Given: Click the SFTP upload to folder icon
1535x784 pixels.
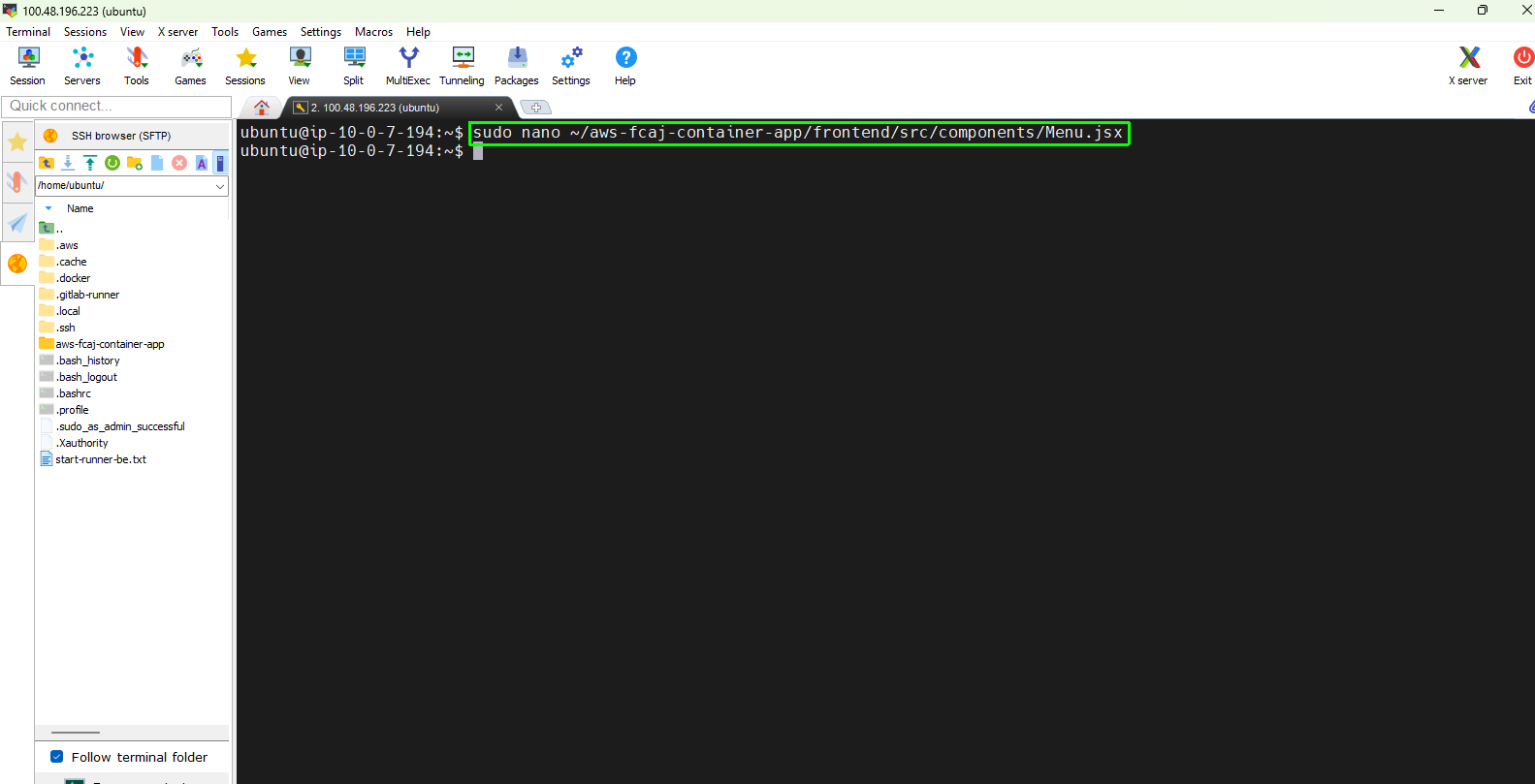Looking at the screenshot, I should 90,163.
